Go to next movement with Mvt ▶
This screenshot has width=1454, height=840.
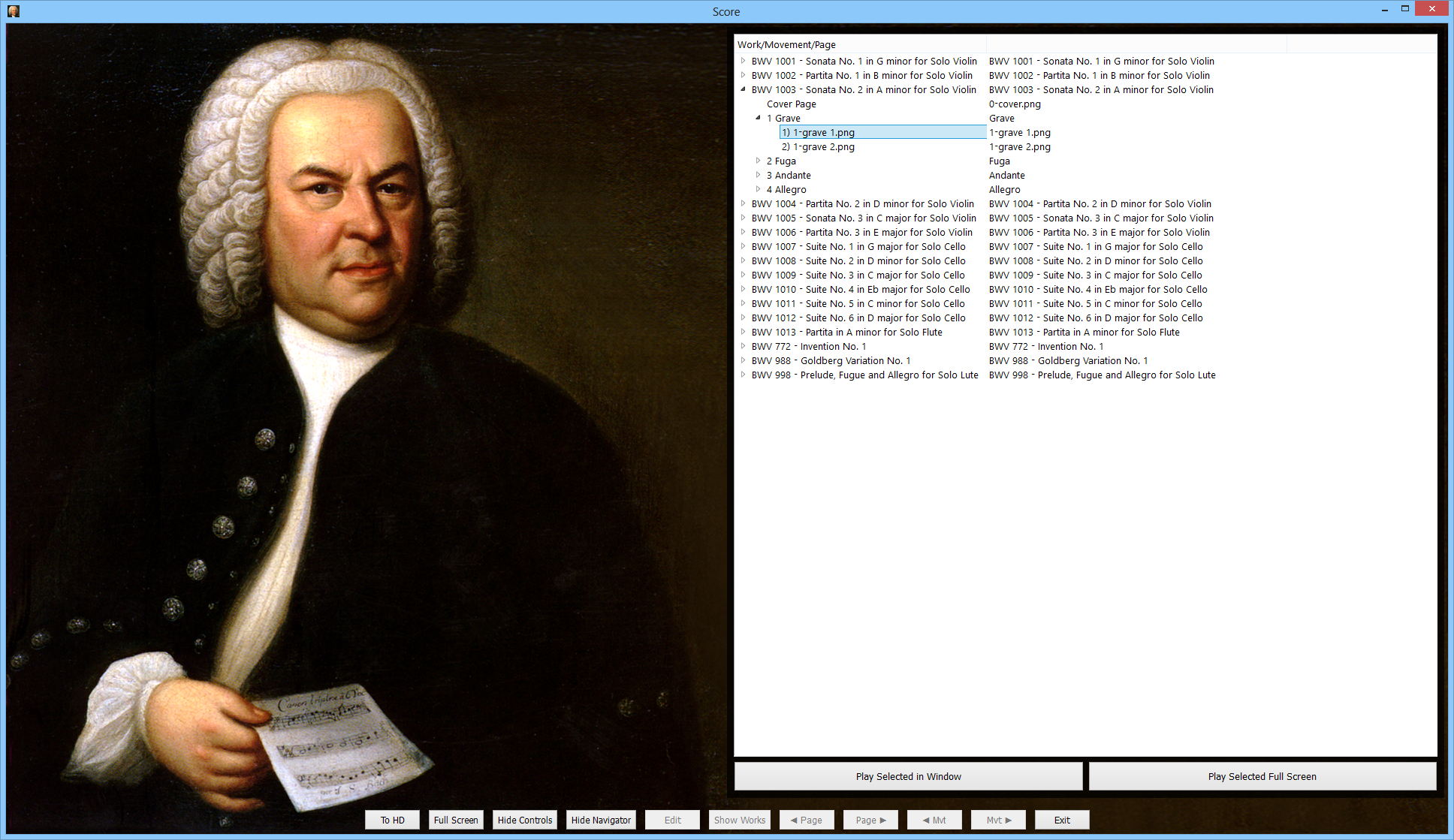998,820
